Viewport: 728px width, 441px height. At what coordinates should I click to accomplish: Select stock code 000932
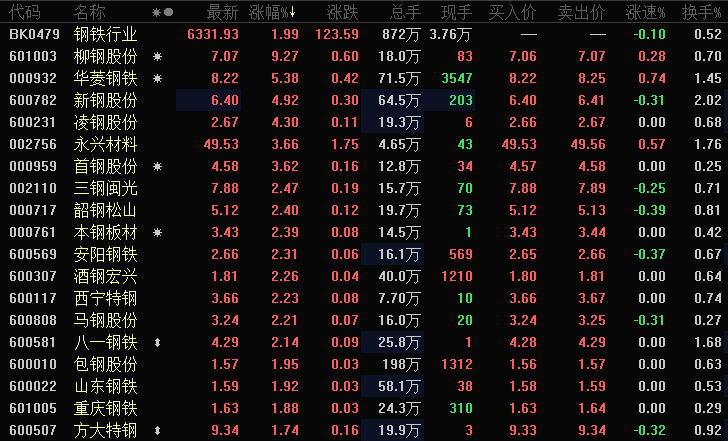pyautogui.click(x=33, y=78)
